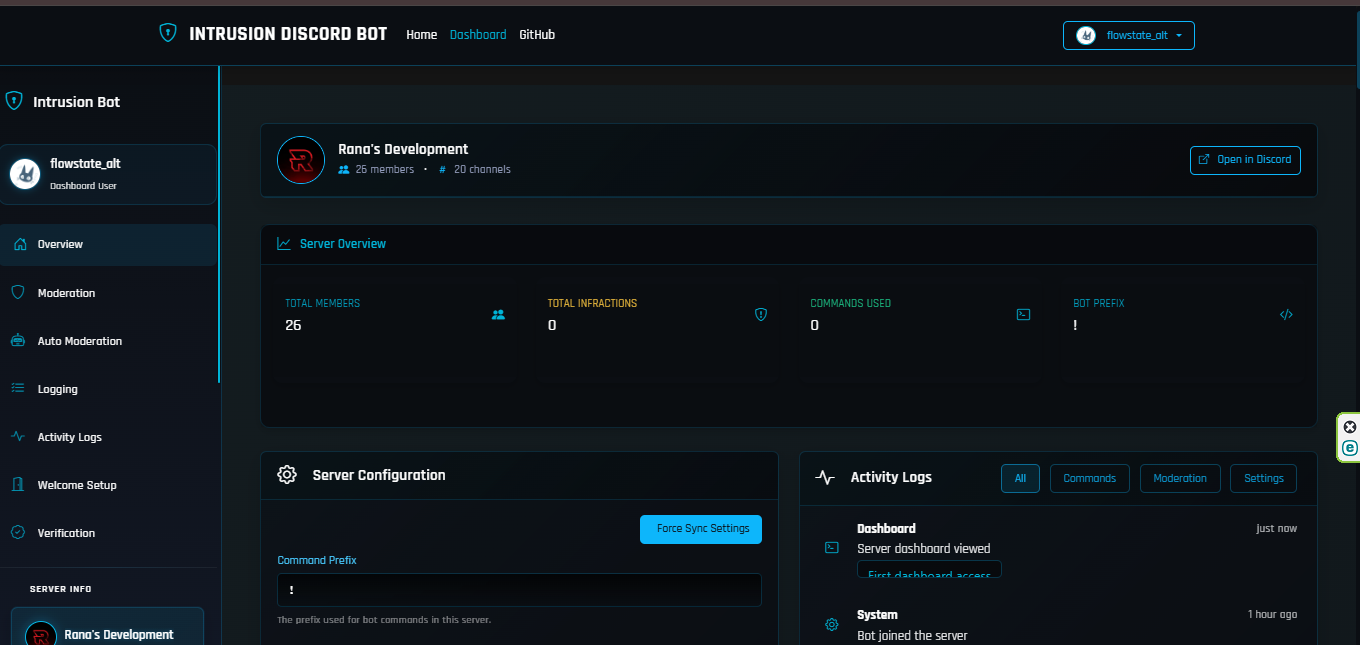Click the code icon in Bot Prefix card
The width and height of the screenshot is (1360, 645).
[1286, 314]
